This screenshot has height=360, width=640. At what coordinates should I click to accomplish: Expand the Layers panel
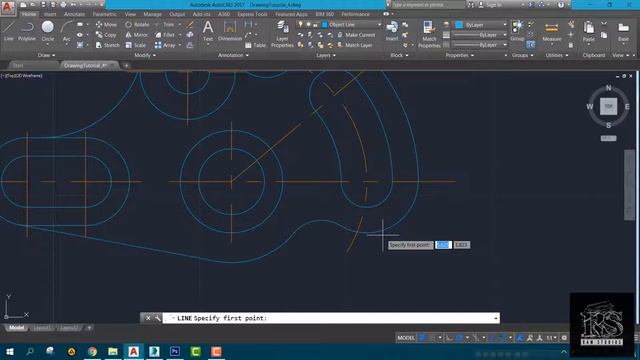point(326,55)
